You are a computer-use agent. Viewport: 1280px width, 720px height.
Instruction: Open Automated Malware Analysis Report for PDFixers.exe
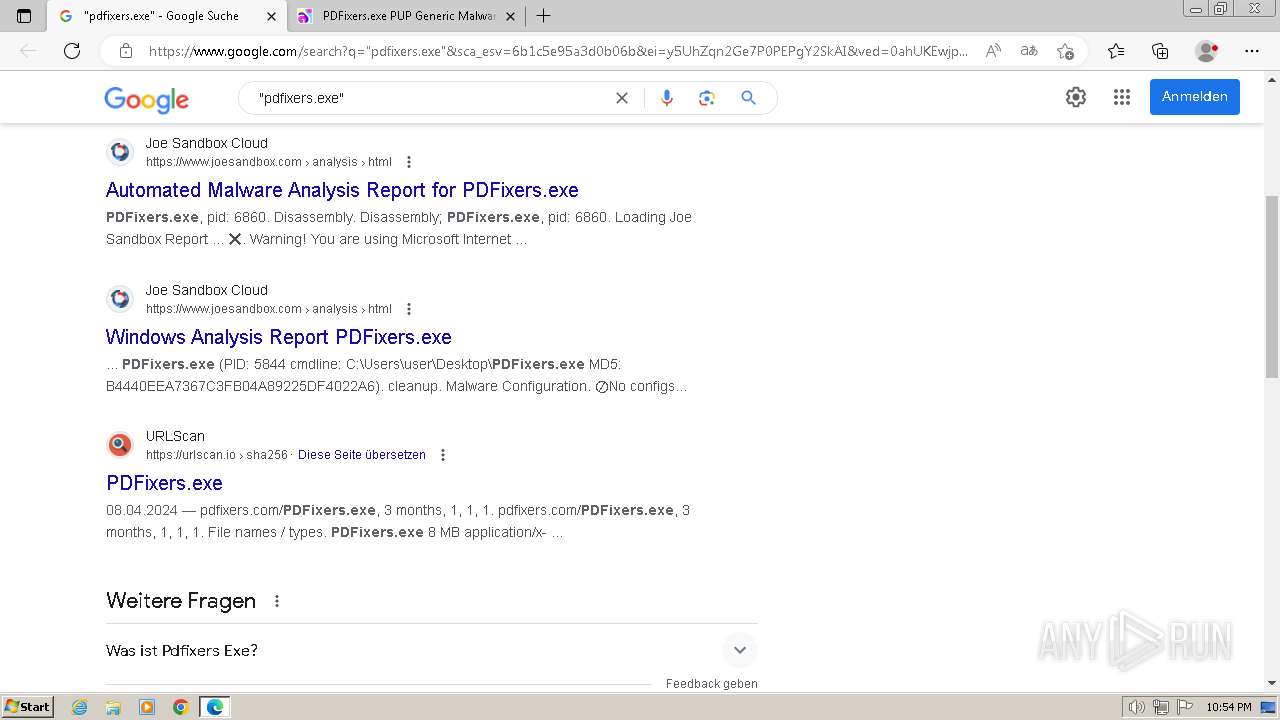click(x=342, y=190)
